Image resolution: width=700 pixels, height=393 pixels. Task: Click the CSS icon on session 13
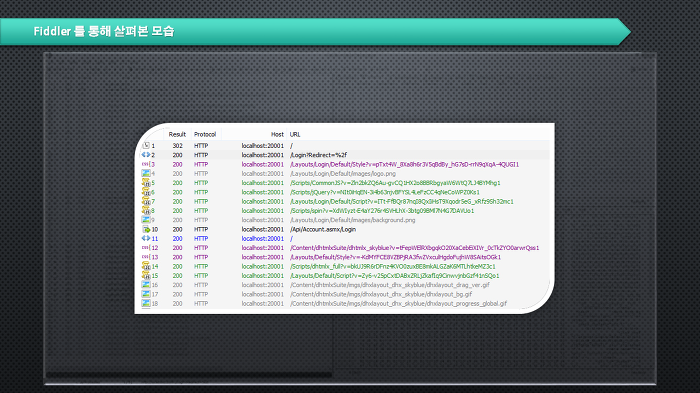pyautogui.click(x=145, y=257)
